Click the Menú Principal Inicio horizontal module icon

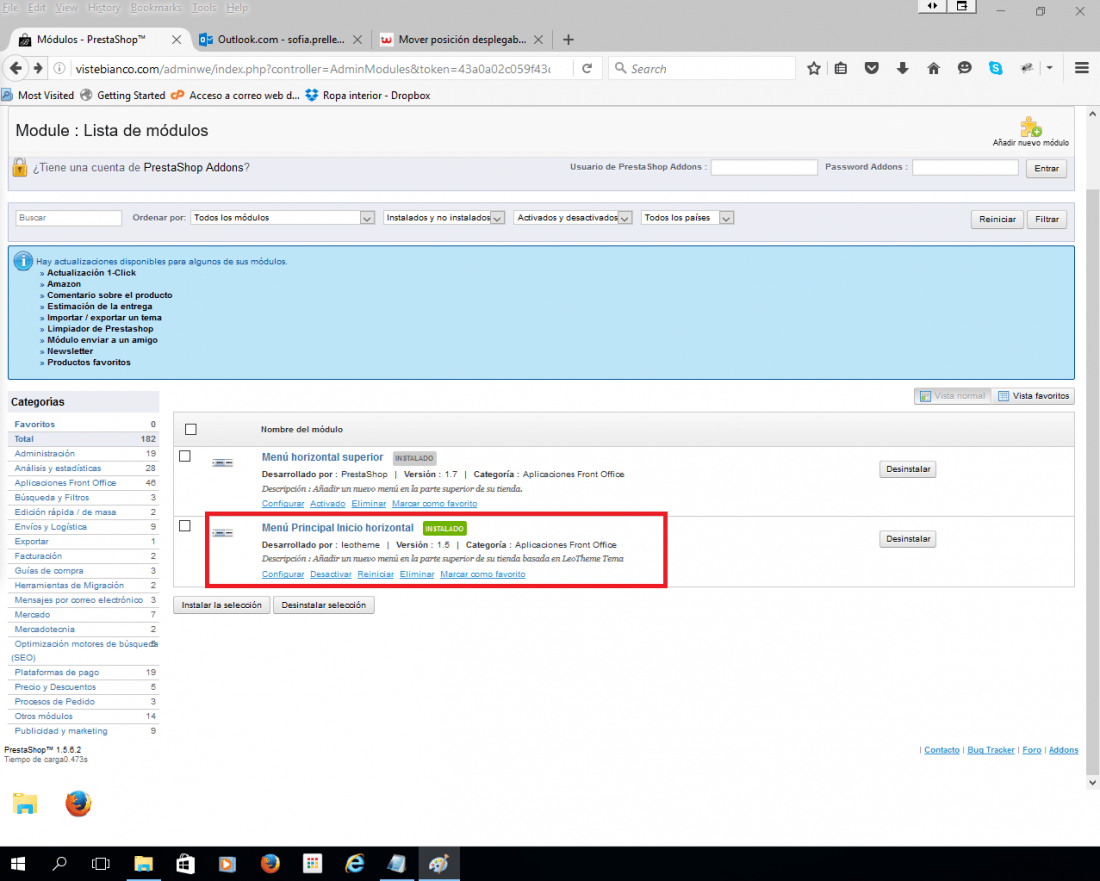click(x=222, y=533)
